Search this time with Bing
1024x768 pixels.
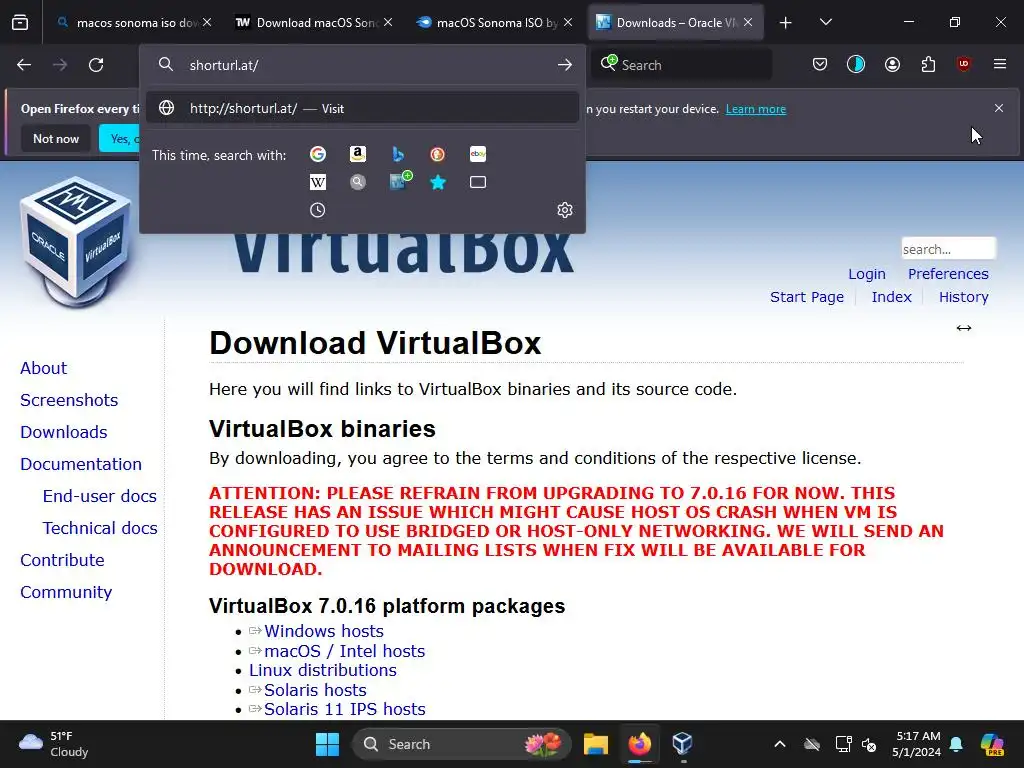(x=398, y=154)
